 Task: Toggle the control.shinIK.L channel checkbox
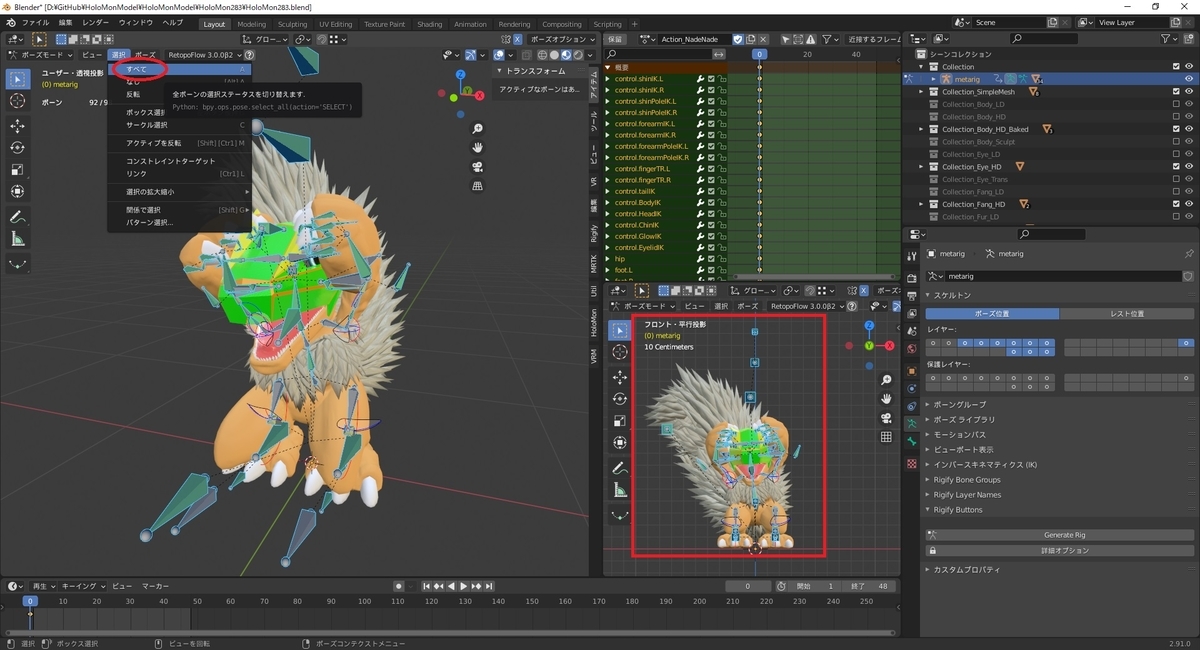pyautogui.click(x=711, y=78)
